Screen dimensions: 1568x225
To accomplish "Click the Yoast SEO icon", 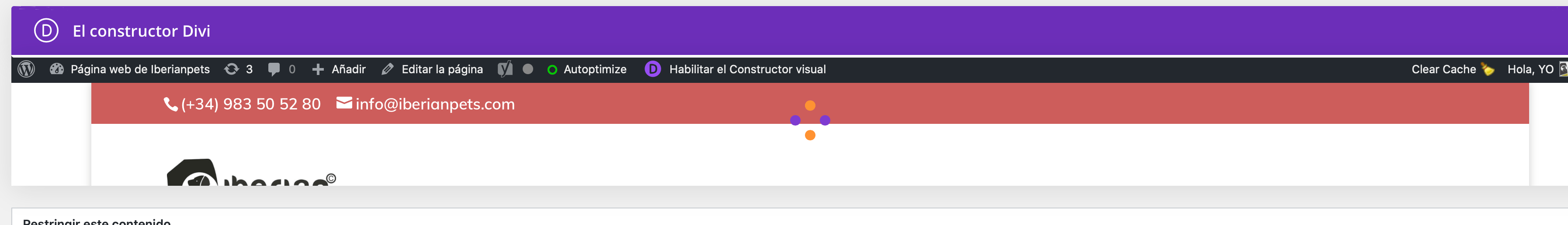I will (505, 69).
